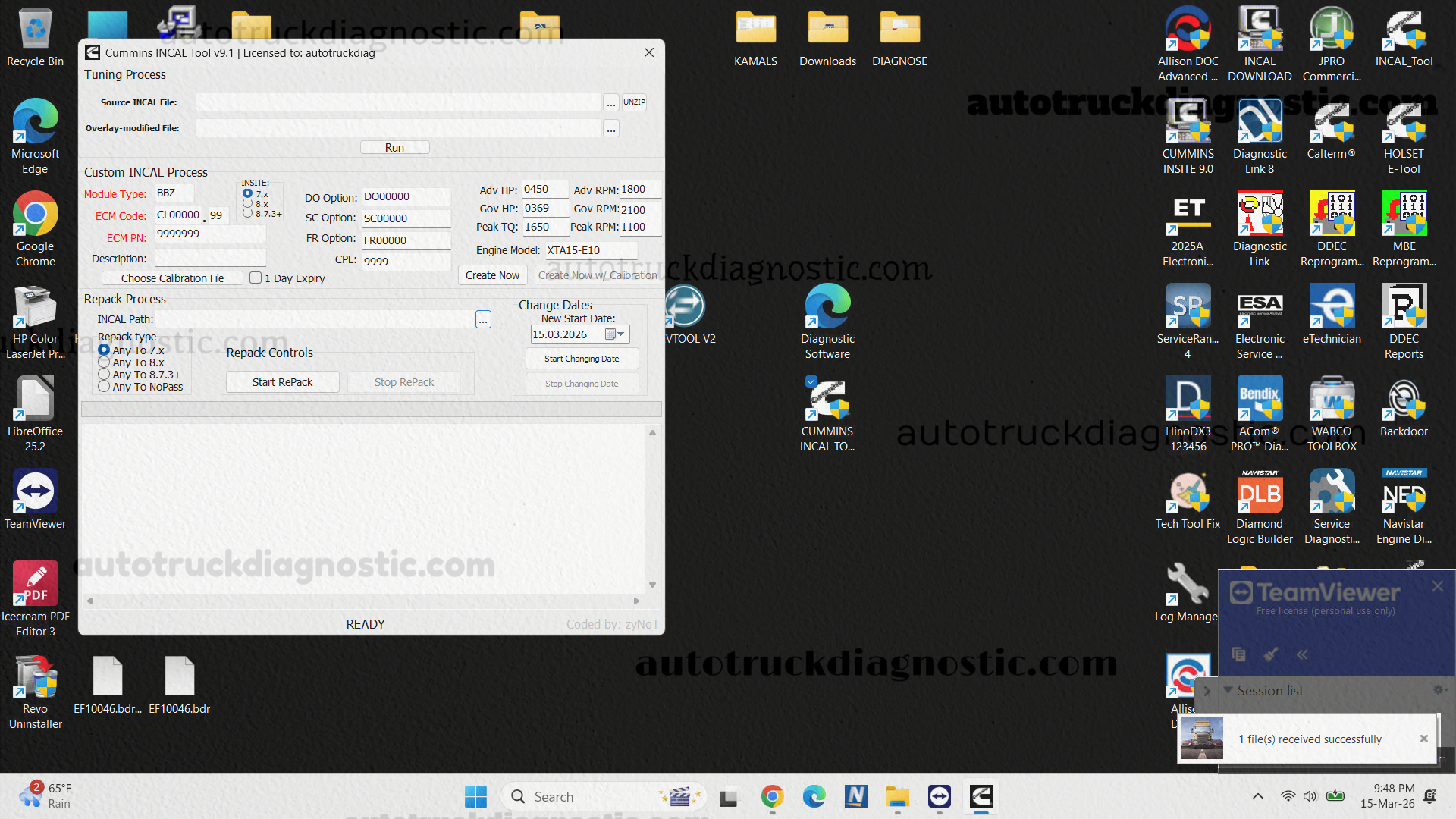Open the KAMALS folder on the desktop
The image size is (1456, 819).
click(755, 37)
